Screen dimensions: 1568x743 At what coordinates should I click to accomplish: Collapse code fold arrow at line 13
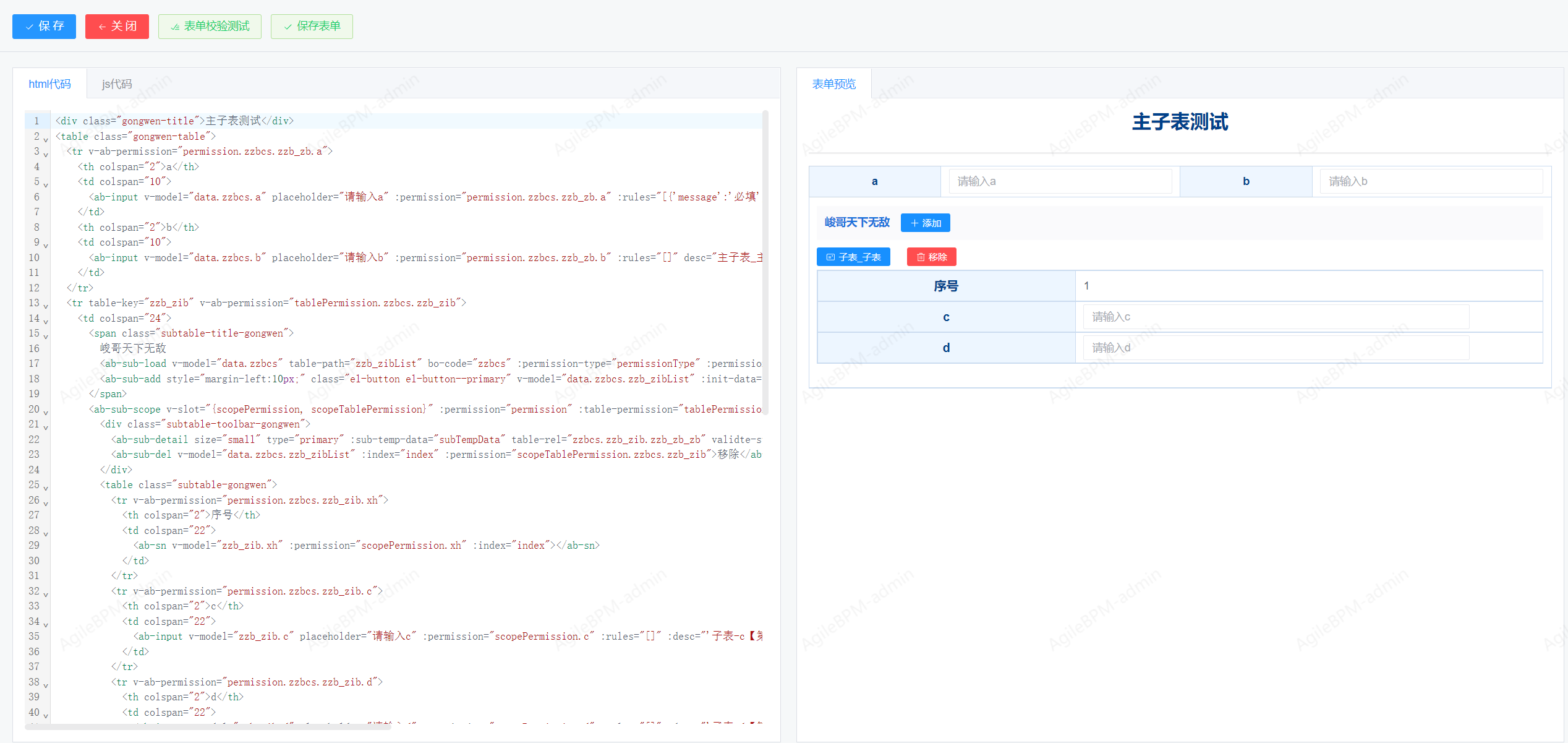click(x=46, y=306)
